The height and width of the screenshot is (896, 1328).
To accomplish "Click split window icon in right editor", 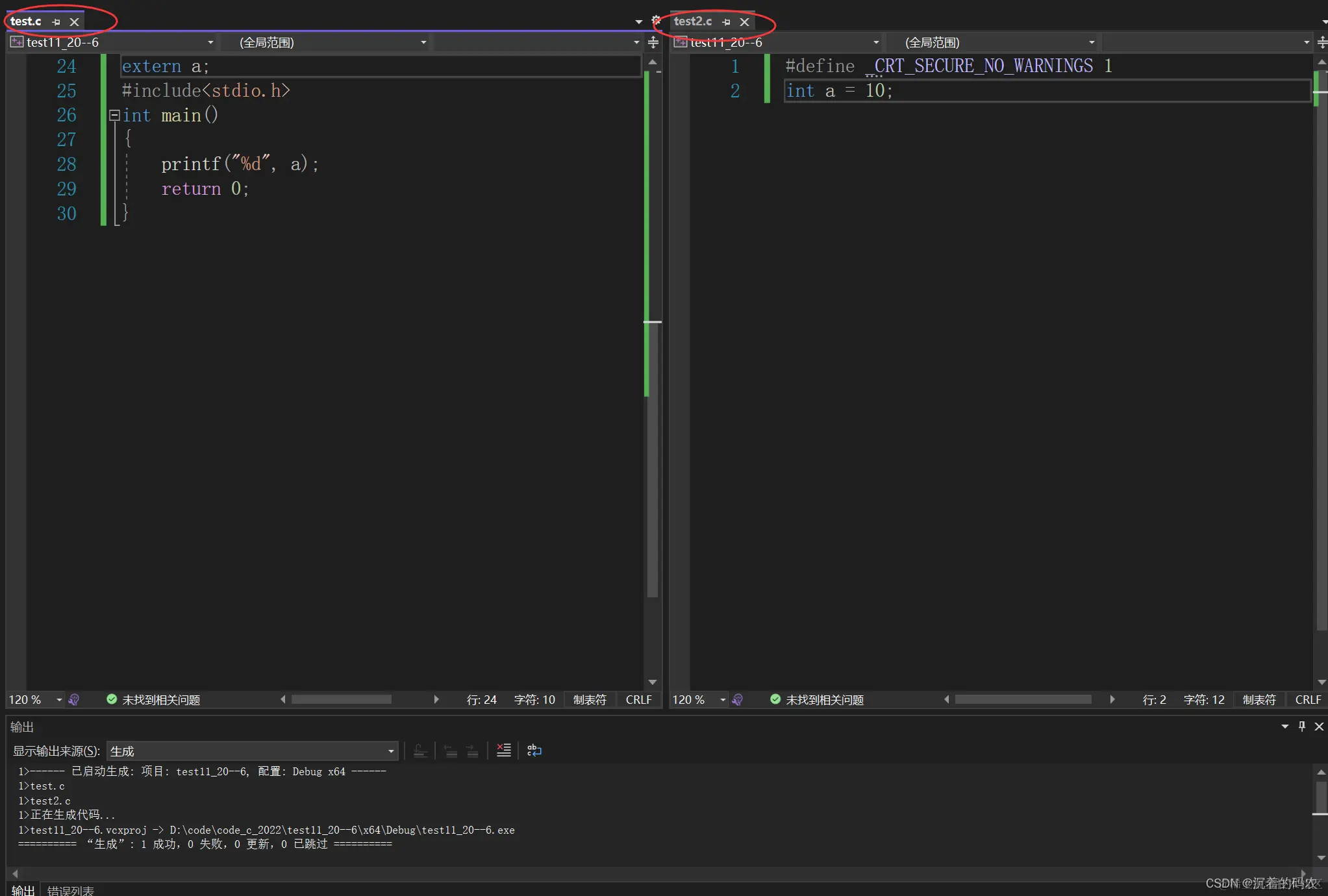I will pyautogui.click(x=1322, y=43).
